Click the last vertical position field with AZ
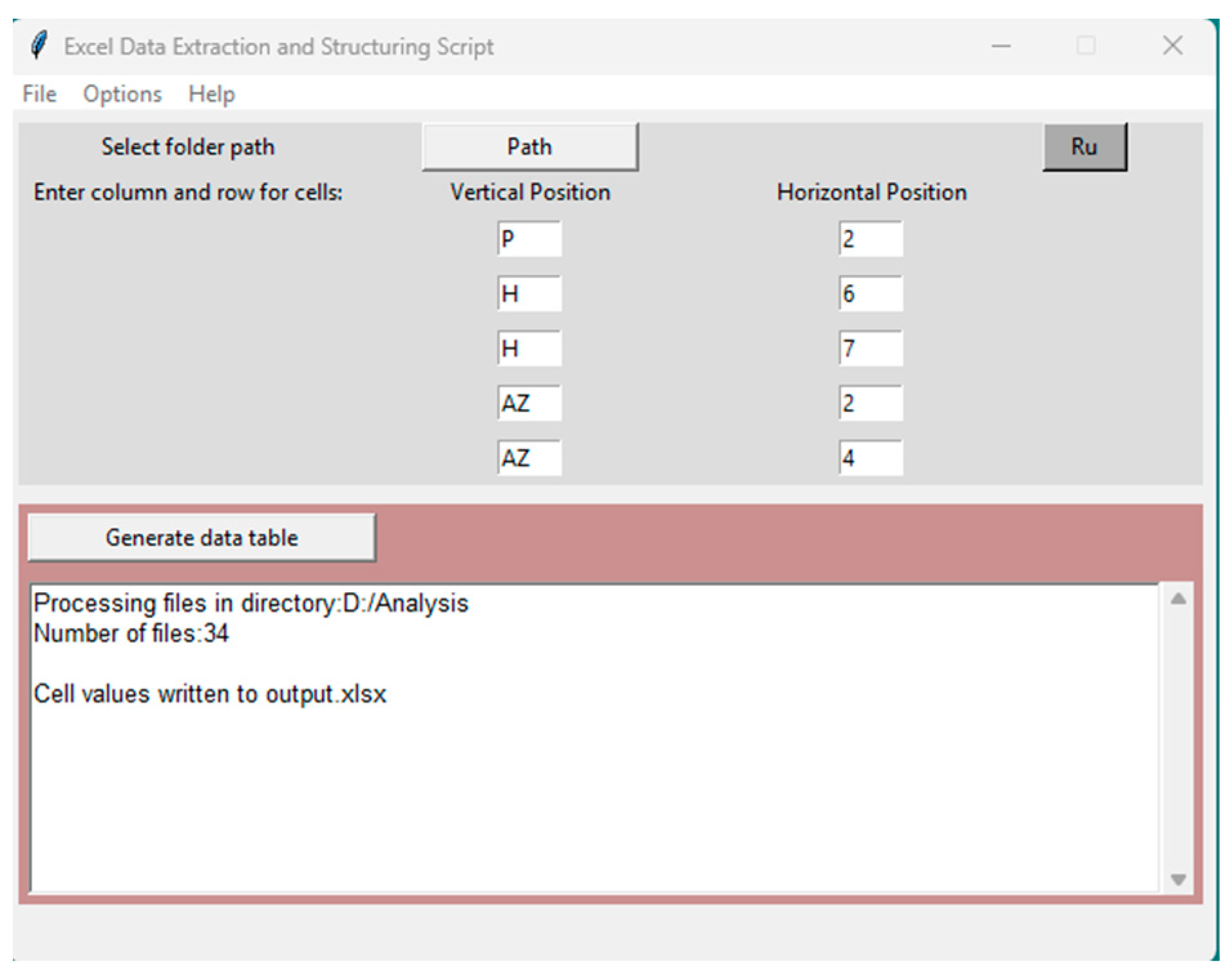The height and width of the screenshot is (980, 1232). pyautogui.click(x=529, y=458)
